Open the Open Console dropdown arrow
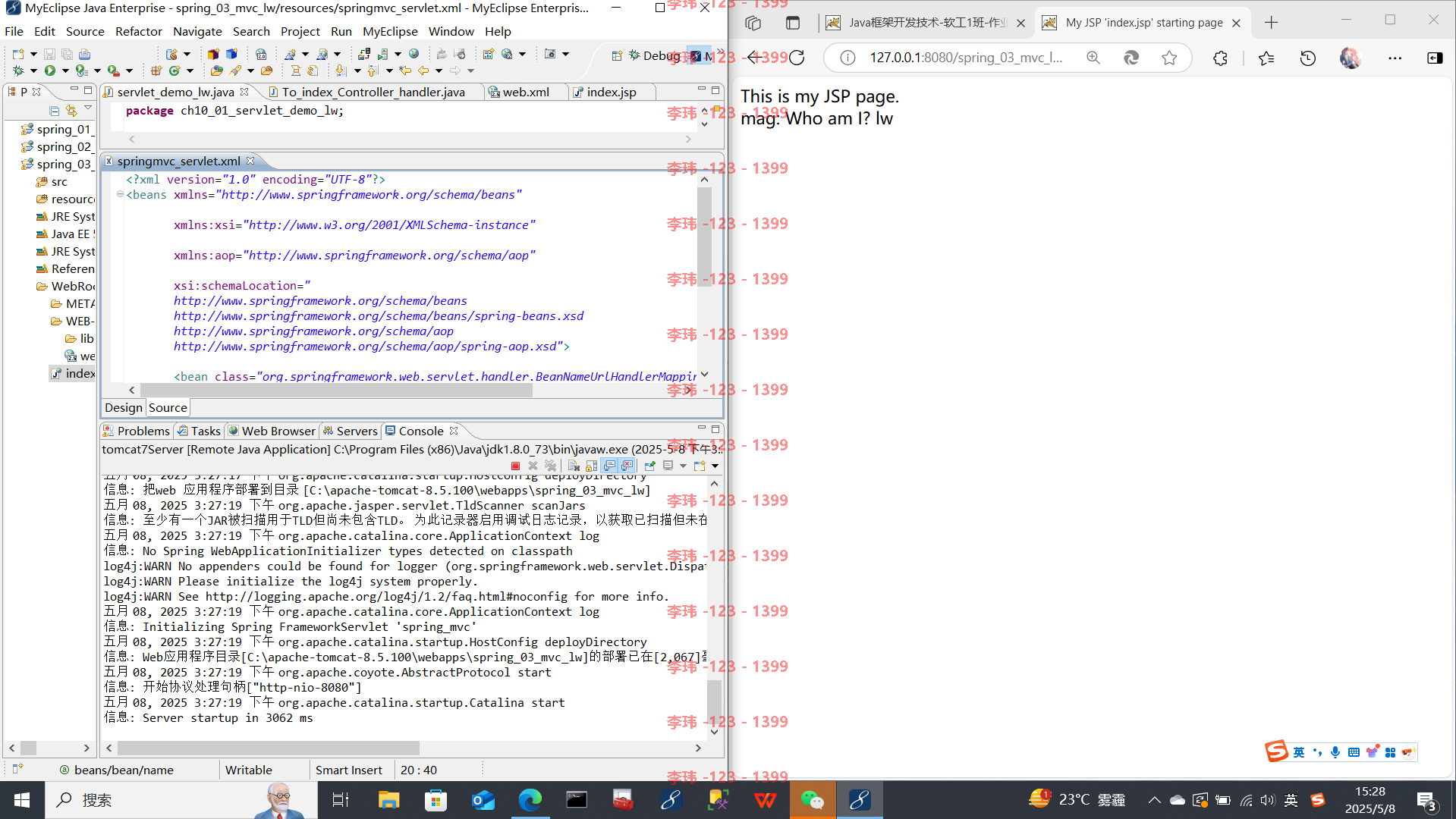1456x819 pixels. click(715, 466)
